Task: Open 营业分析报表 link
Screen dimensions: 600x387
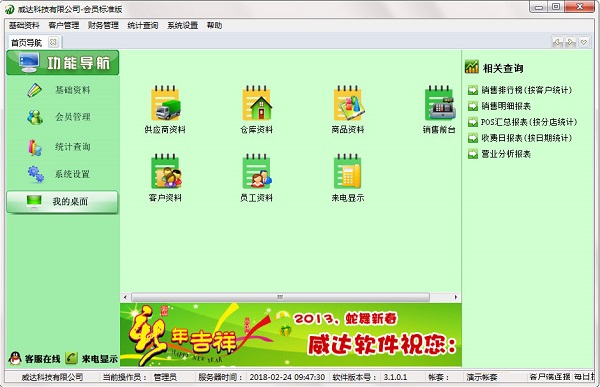Action: coord(506,154)
